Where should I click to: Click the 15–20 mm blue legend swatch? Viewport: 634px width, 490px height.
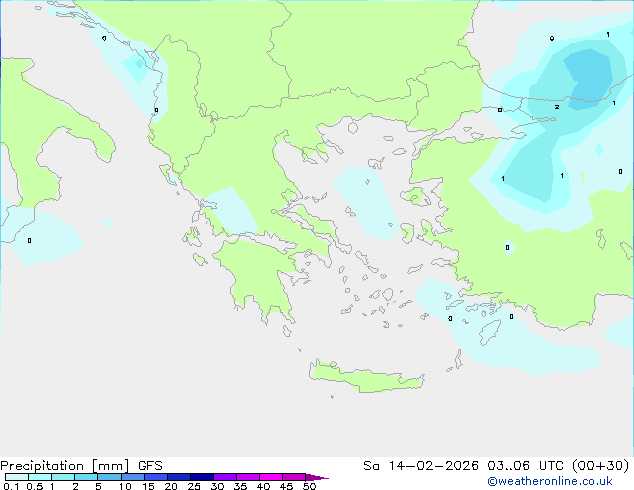tap(156, 477)
